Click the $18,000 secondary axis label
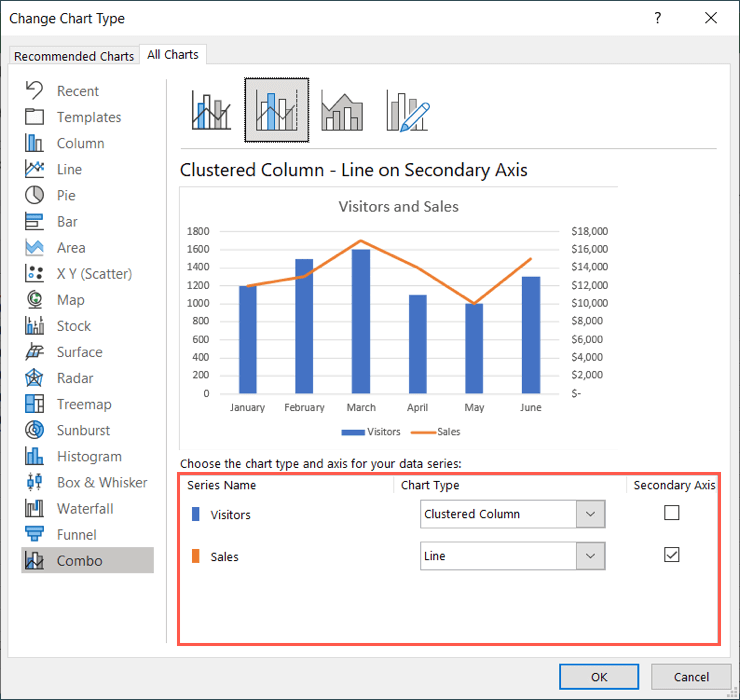Screen dimensions: 740x700 (x=589, y=231)
